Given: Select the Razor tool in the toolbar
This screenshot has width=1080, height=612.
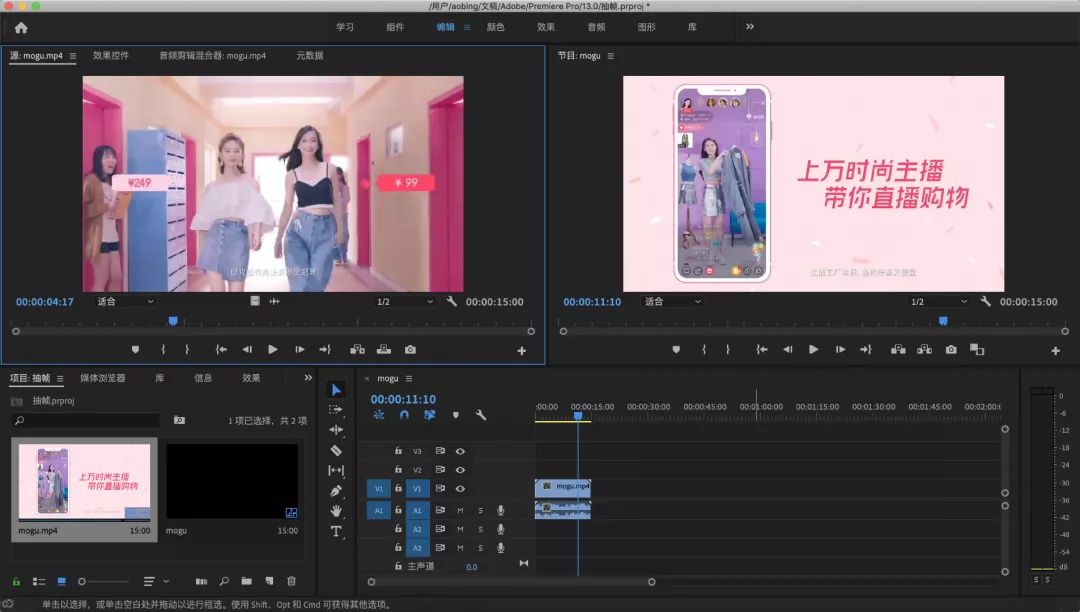Looking at the screenshot, I should tap(336, 450).
